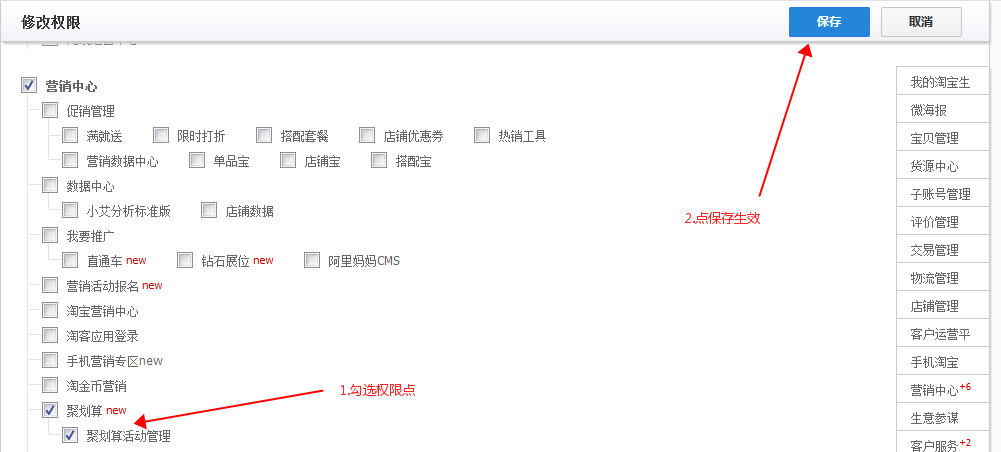
Task: Tick the 限时打折 checkbox
Action: pyautogui.click(x=161, y=135)
